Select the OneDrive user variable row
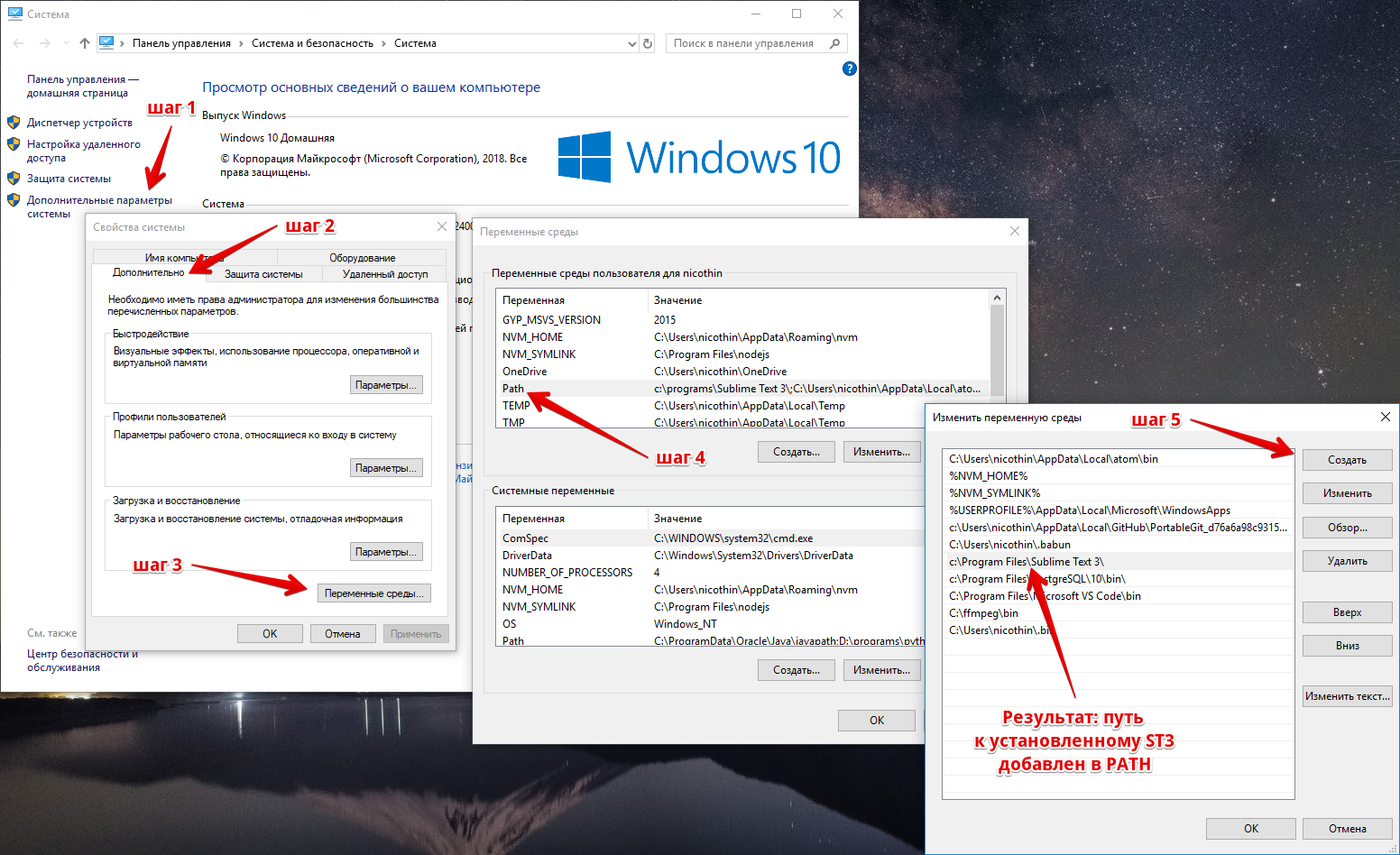The image size is (1400, 855). 742,372
